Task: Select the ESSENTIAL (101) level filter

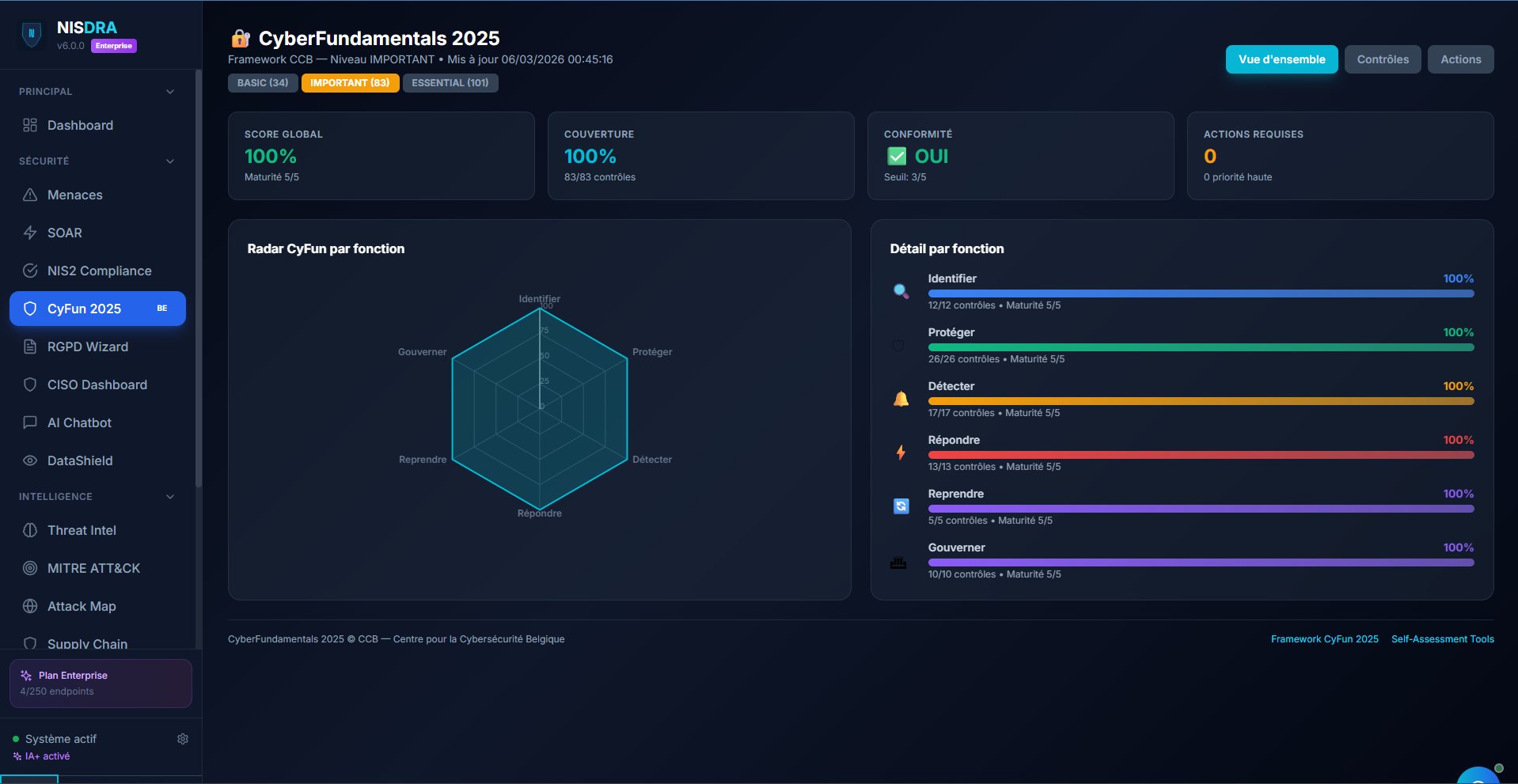Action: click(450, 83)
